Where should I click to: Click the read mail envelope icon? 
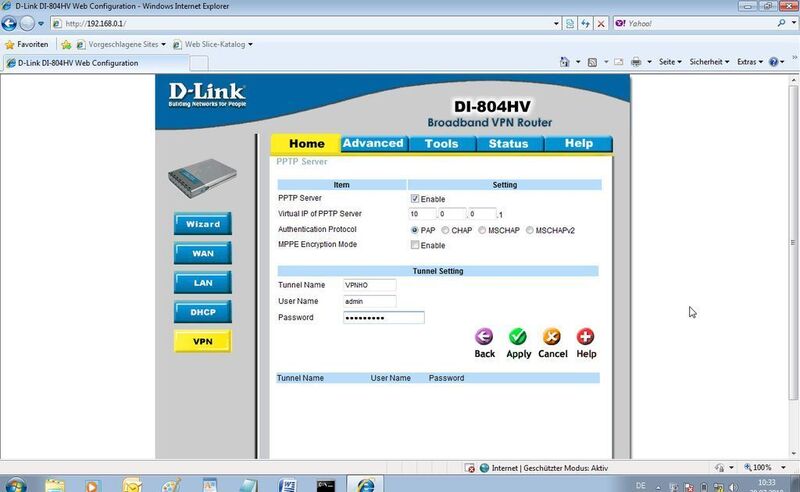click(618, 62)
